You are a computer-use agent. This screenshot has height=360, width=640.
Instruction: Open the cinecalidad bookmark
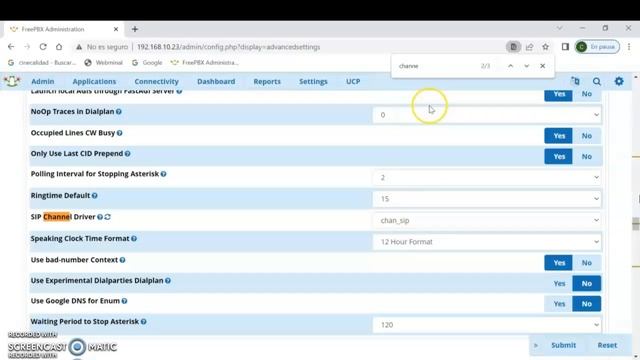pyautogui.click(x=42, y=62)
